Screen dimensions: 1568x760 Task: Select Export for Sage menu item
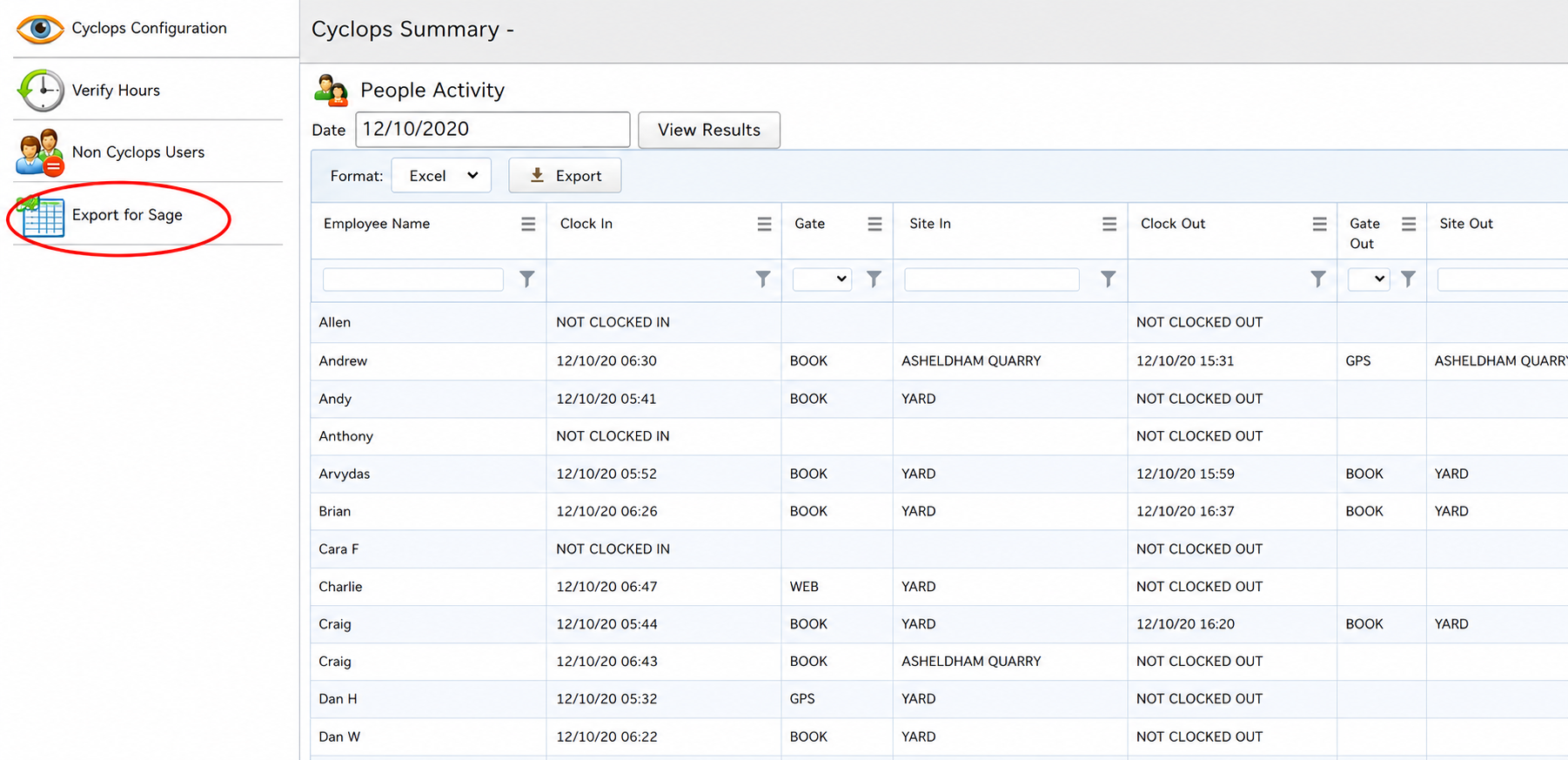point(127,215)
